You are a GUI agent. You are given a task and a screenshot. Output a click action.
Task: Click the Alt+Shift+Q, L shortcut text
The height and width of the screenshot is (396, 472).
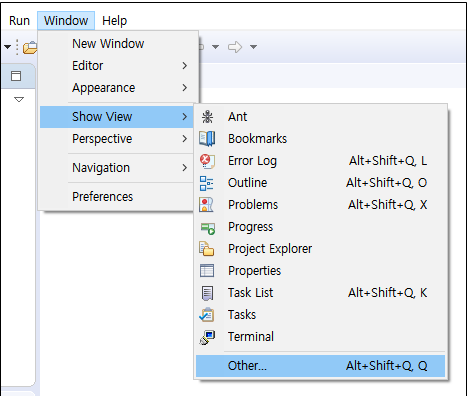[388, 161]
